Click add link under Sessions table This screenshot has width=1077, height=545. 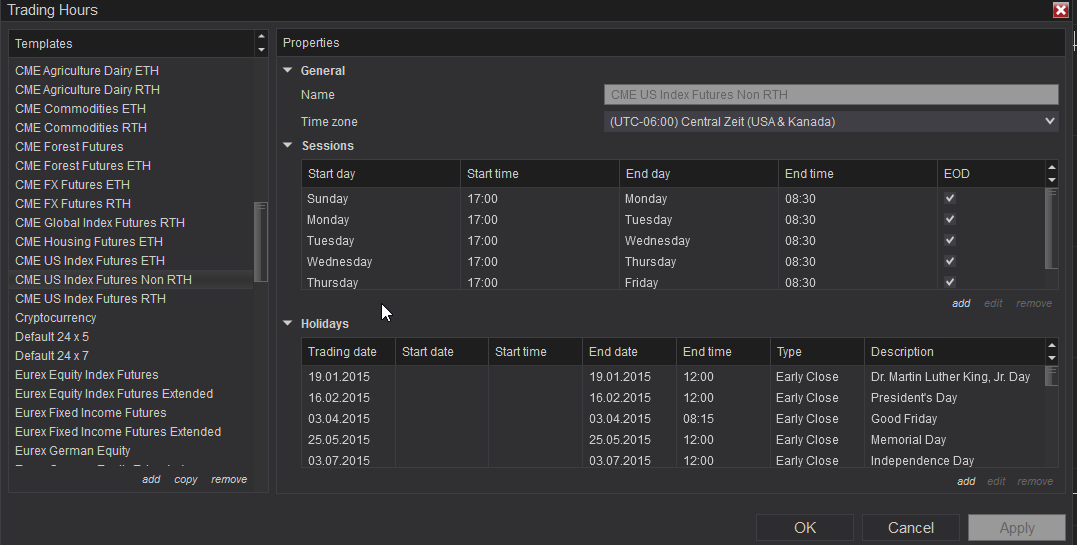961,303
